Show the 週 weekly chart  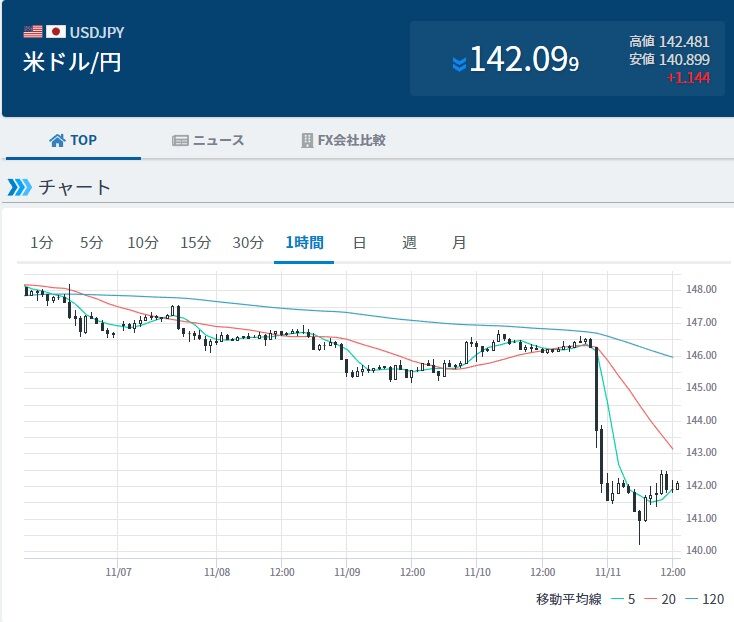[x=409, y=242]
